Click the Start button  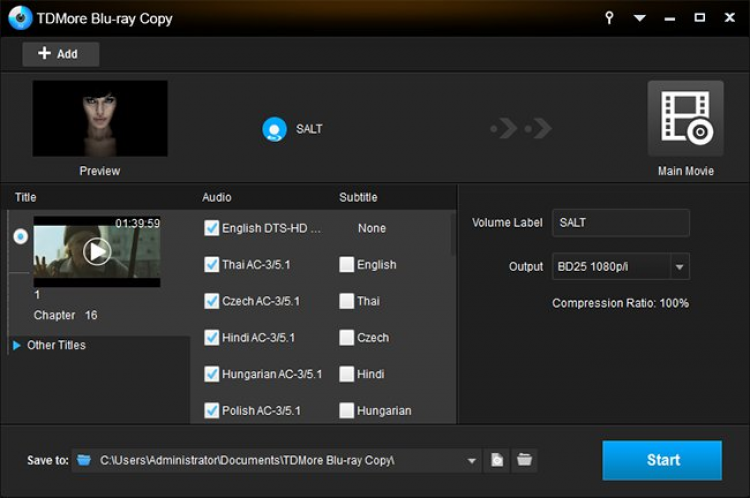click(662, 460)
